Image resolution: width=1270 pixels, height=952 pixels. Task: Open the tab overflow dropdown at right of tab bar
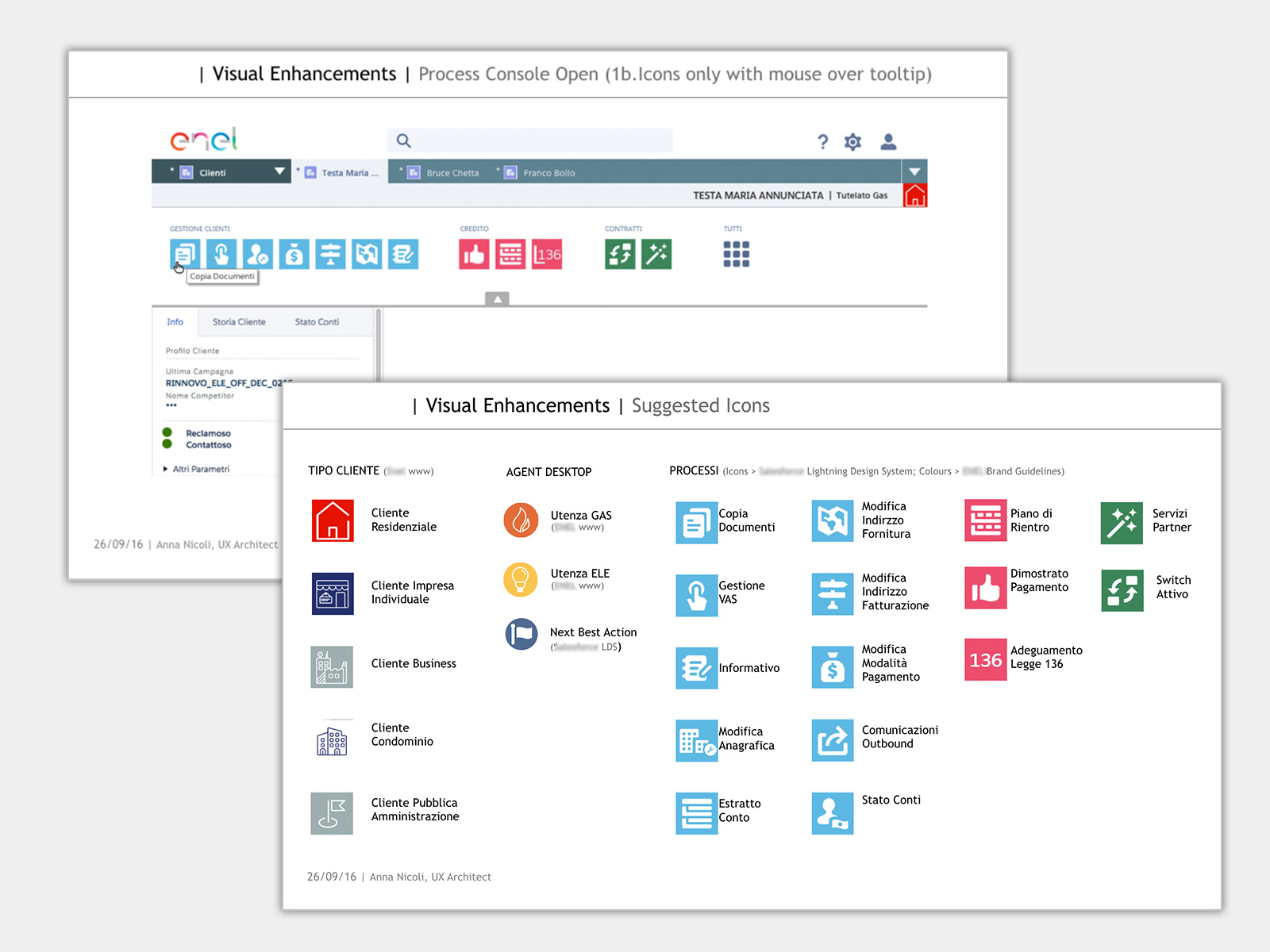[x=914, y=171]
